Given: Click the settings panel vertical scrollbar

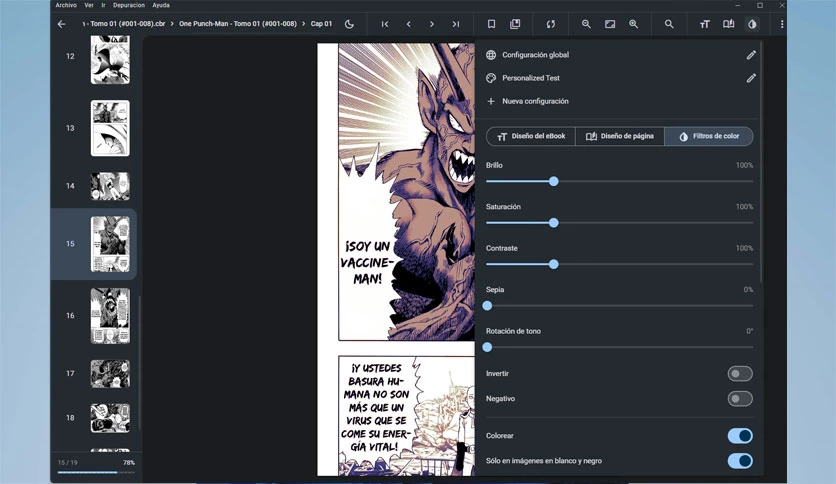Looking at the screenshot, I should [761, 164].
